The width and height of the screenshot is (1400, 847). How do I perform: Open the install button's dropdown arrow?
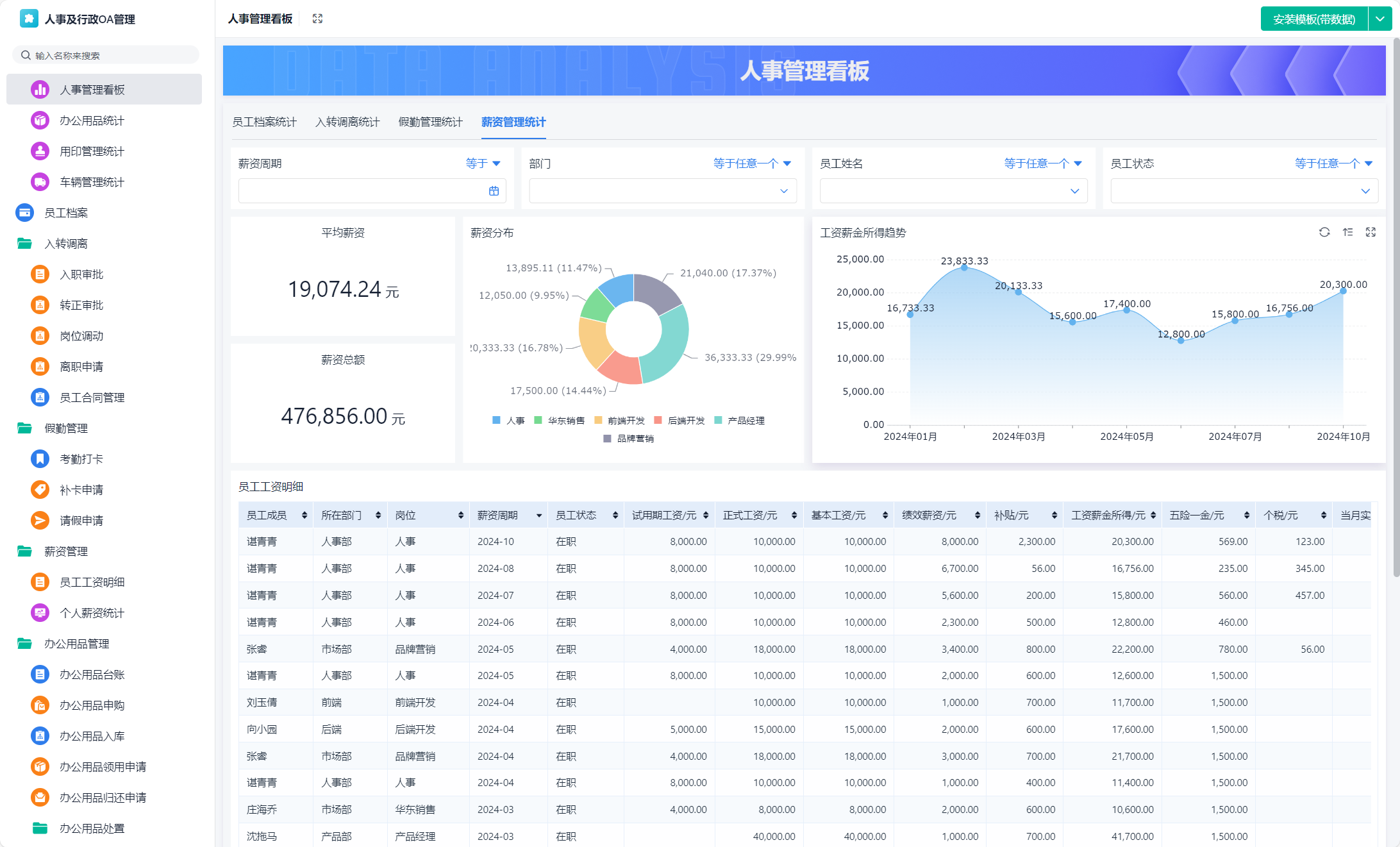point(1380,19)
